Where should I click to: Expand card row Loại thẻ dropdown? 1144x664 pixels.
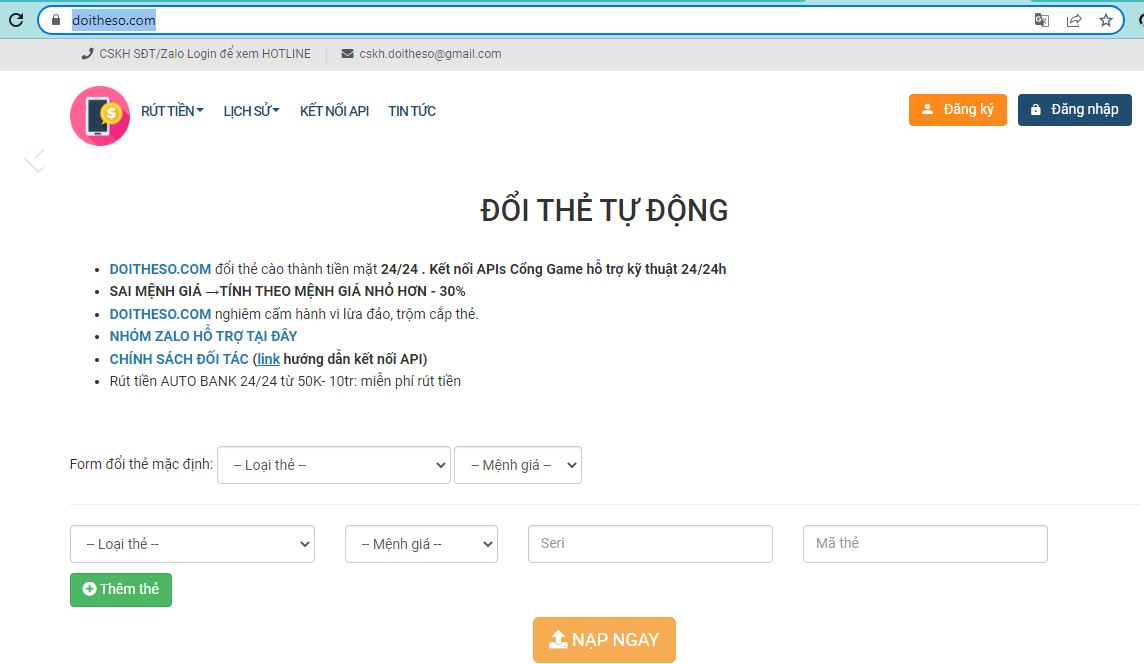point(192,544)
